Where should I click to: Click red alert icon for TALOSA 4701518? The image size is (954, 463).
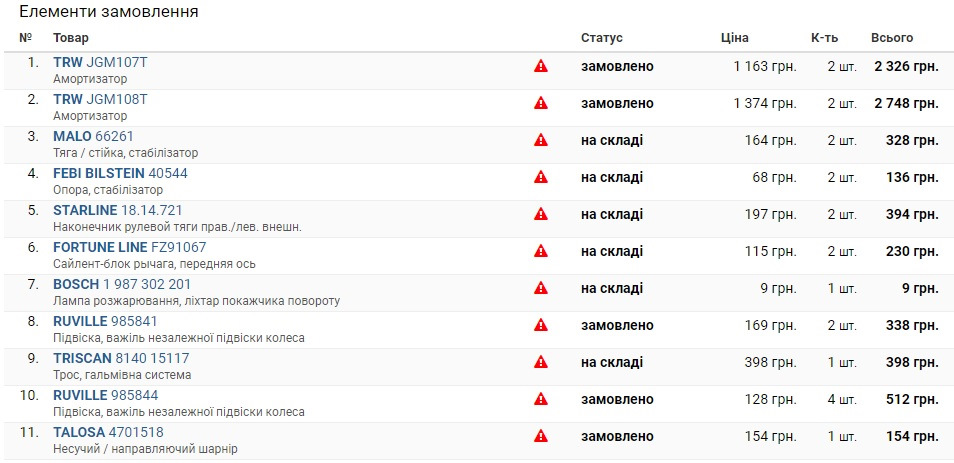point(540,436)
